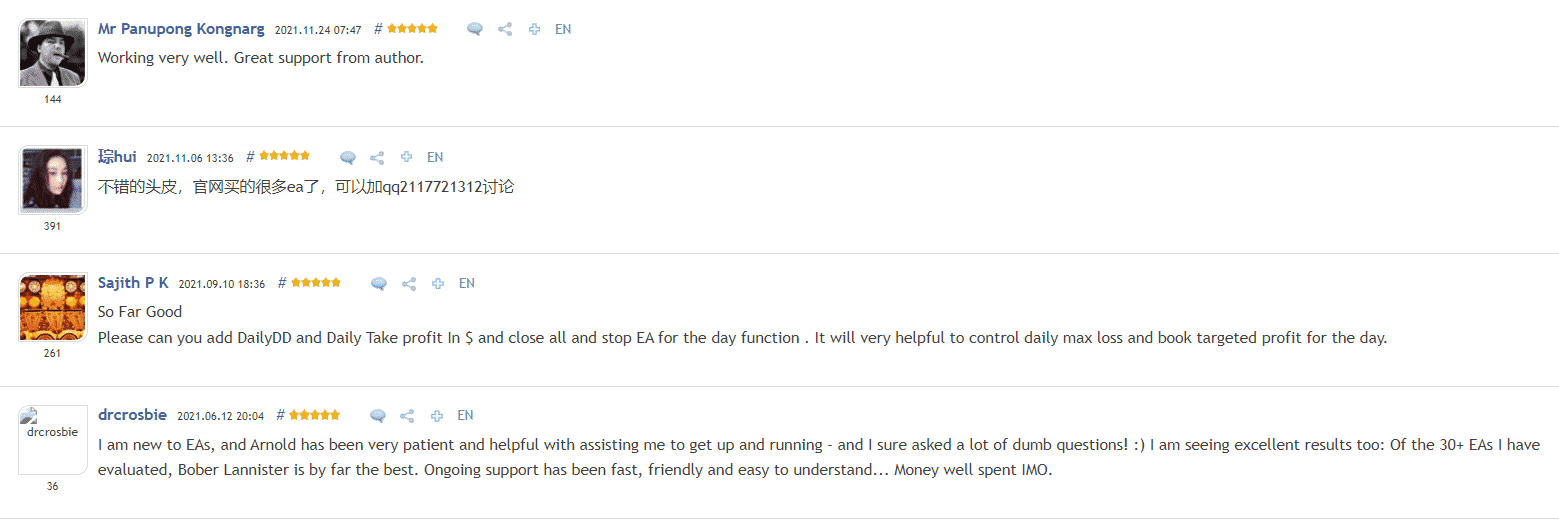1559x523 pixels.
Task: Click Mr Panupong Kongnarg's avatar photo
Action: [x=53, y=53]
